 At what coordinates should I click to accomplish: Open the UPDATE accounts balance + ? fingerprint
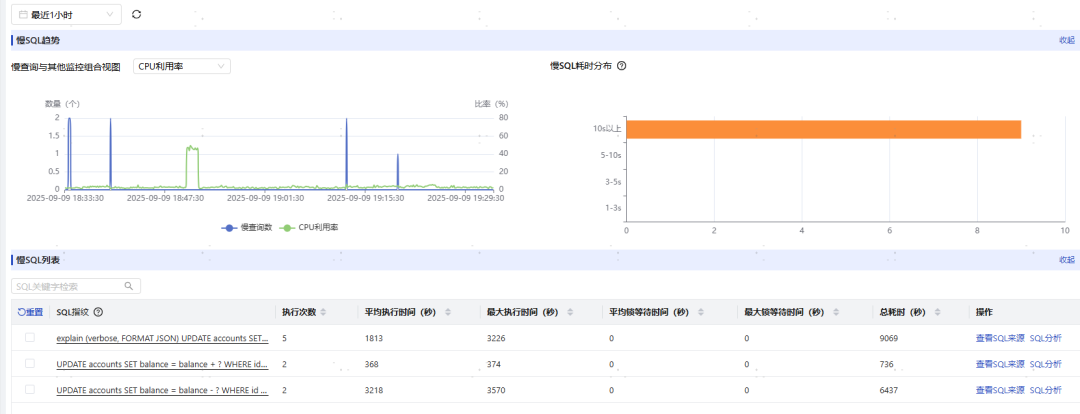pos(162,364)
